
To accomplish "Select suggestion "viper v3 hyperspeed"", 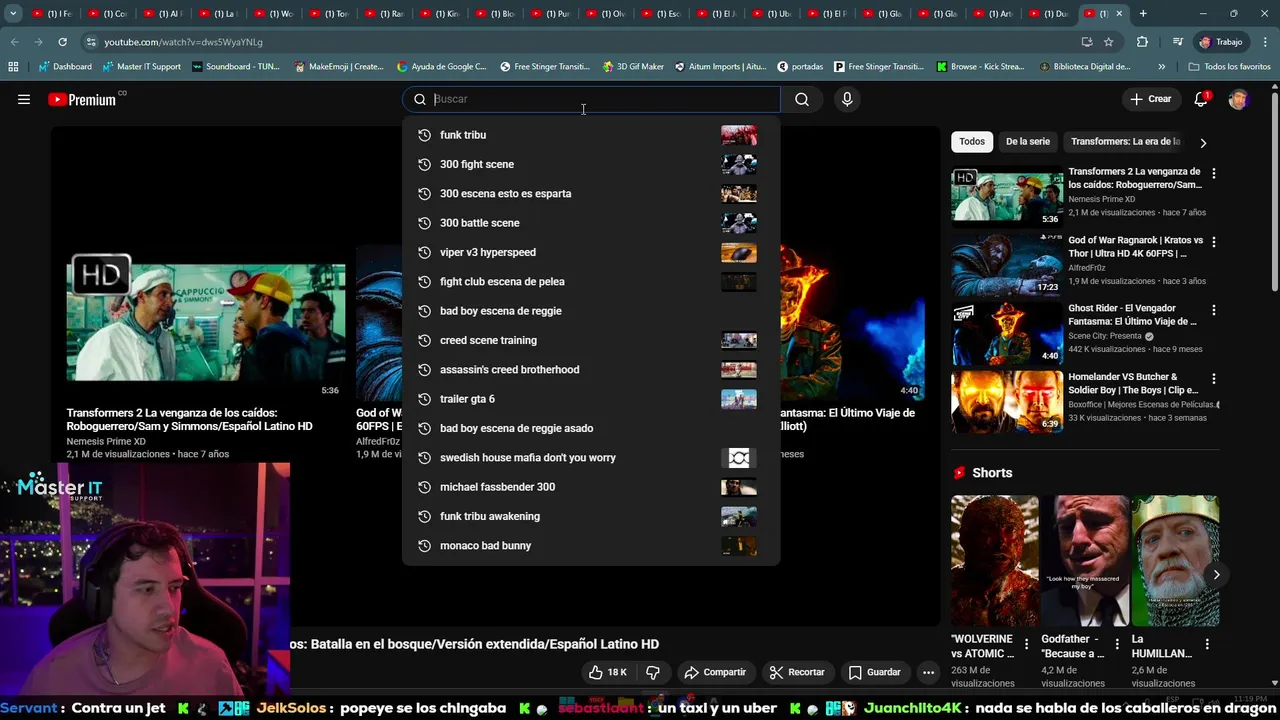I will click(590, 252).
